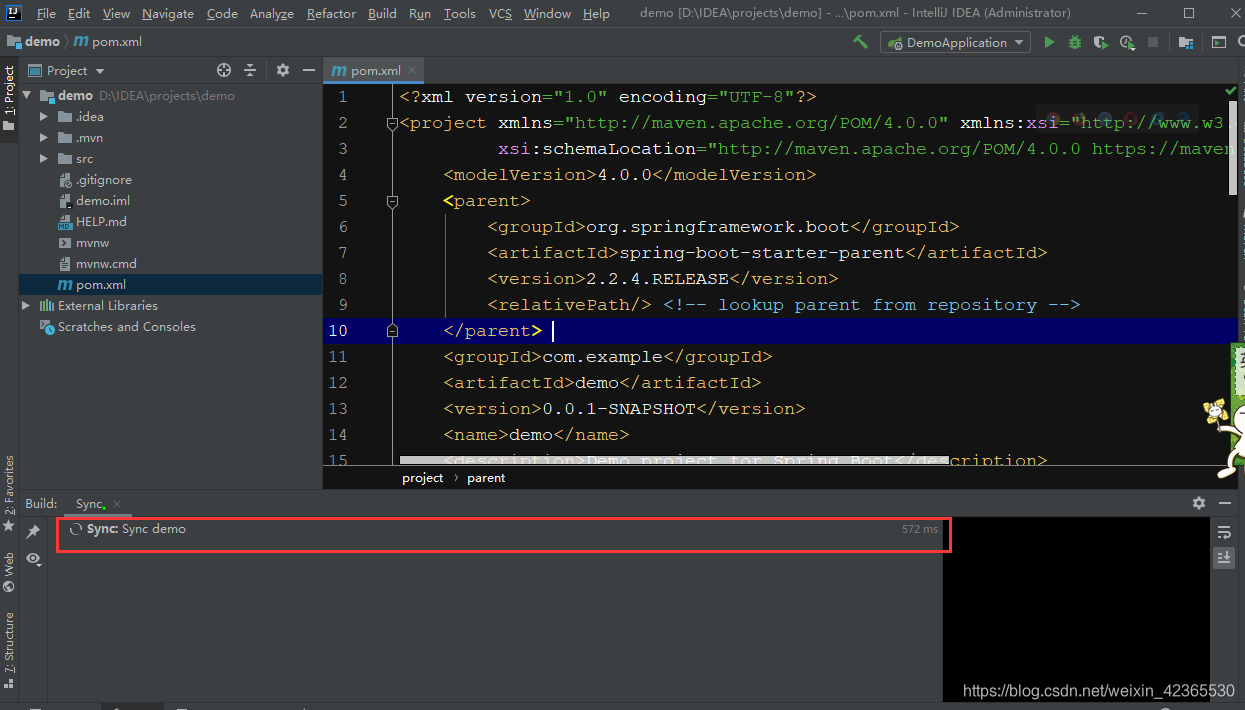Open the DemoApplication run configuration dropdown
This screenshot has height=710, width=1245.
point(955,42)
